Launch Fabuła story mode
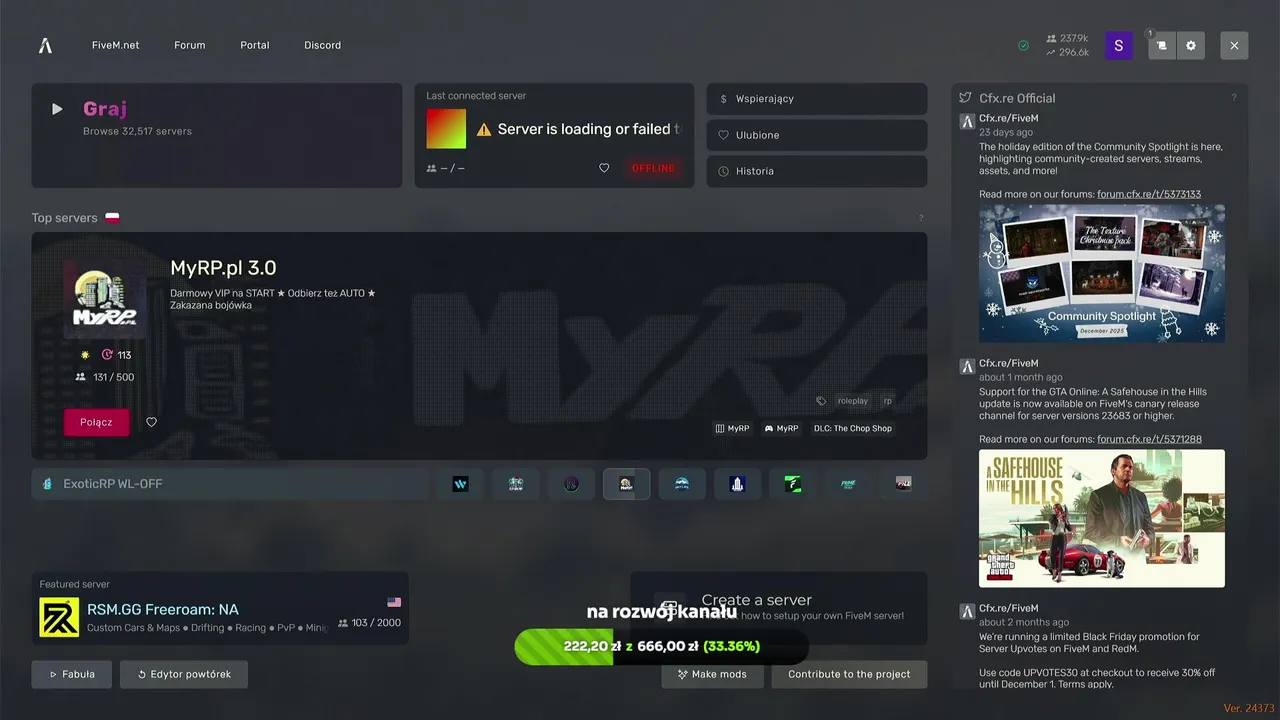Viewport: 1280px width, 720px height. click(x=72, y=674)
